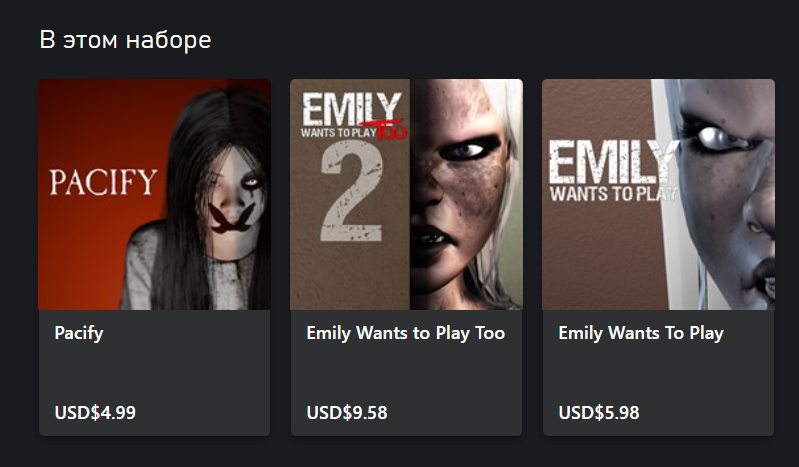Open the Pacify game cover image
799x467 pixels.
pyautogui.click(x=154, y=194)
